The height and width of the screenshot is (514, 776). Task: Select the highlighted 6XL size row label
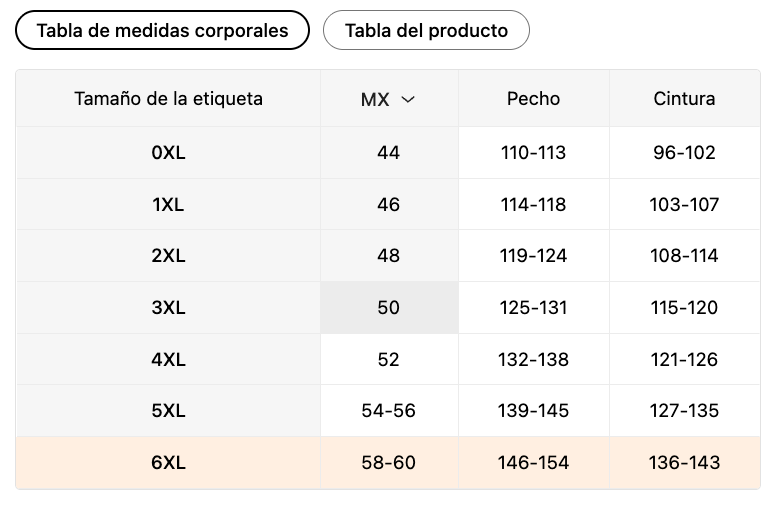coord(168,463)
